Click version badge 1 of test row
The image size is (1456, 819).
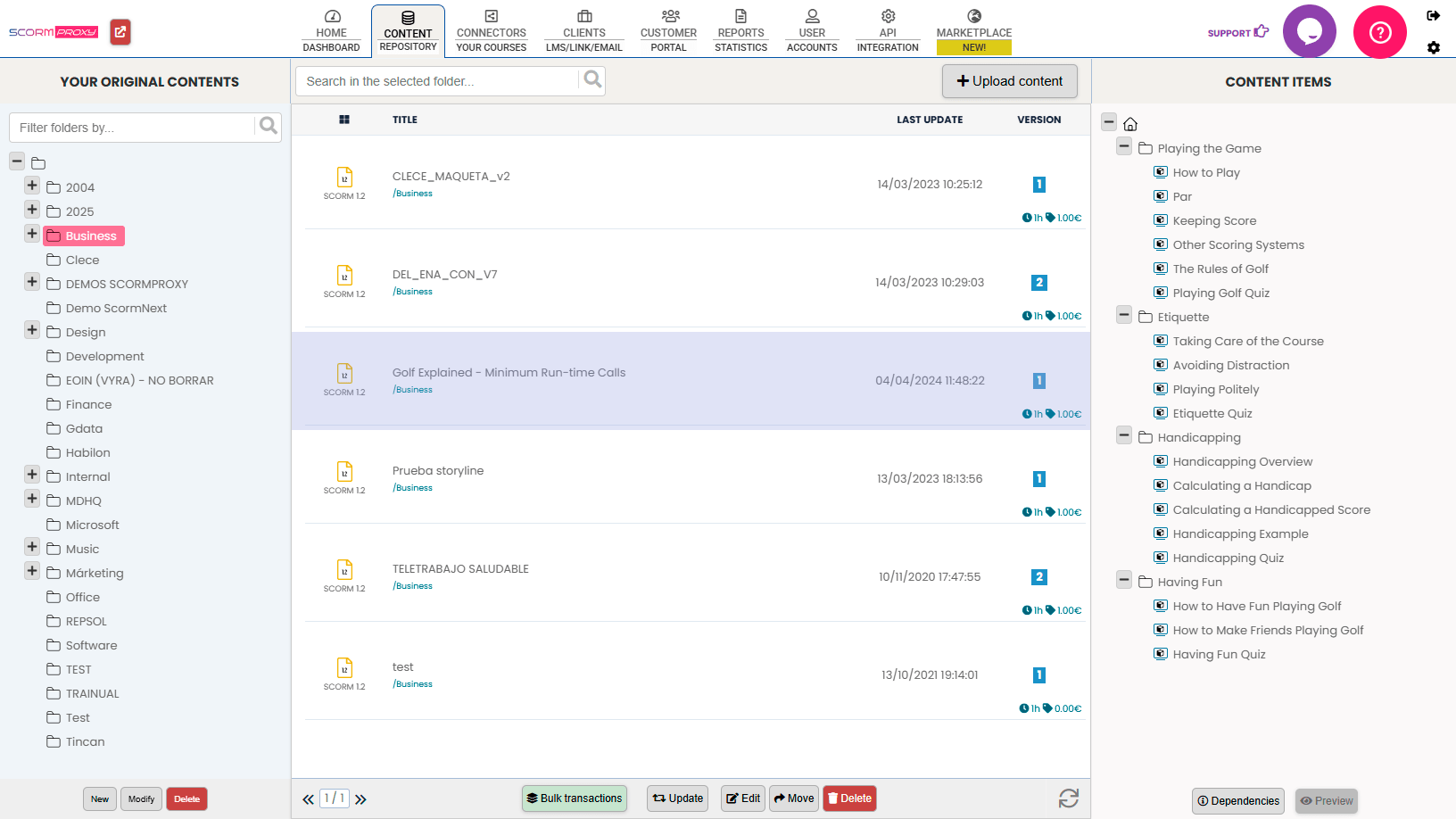pos(1039,675)
